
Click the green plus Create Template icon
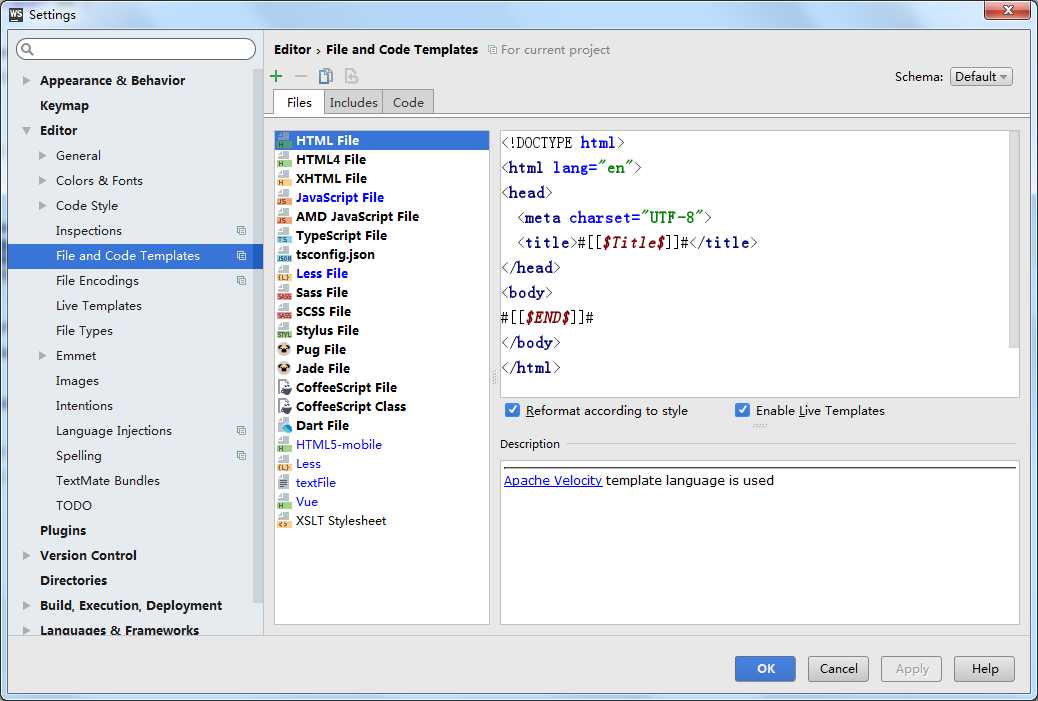276,76
